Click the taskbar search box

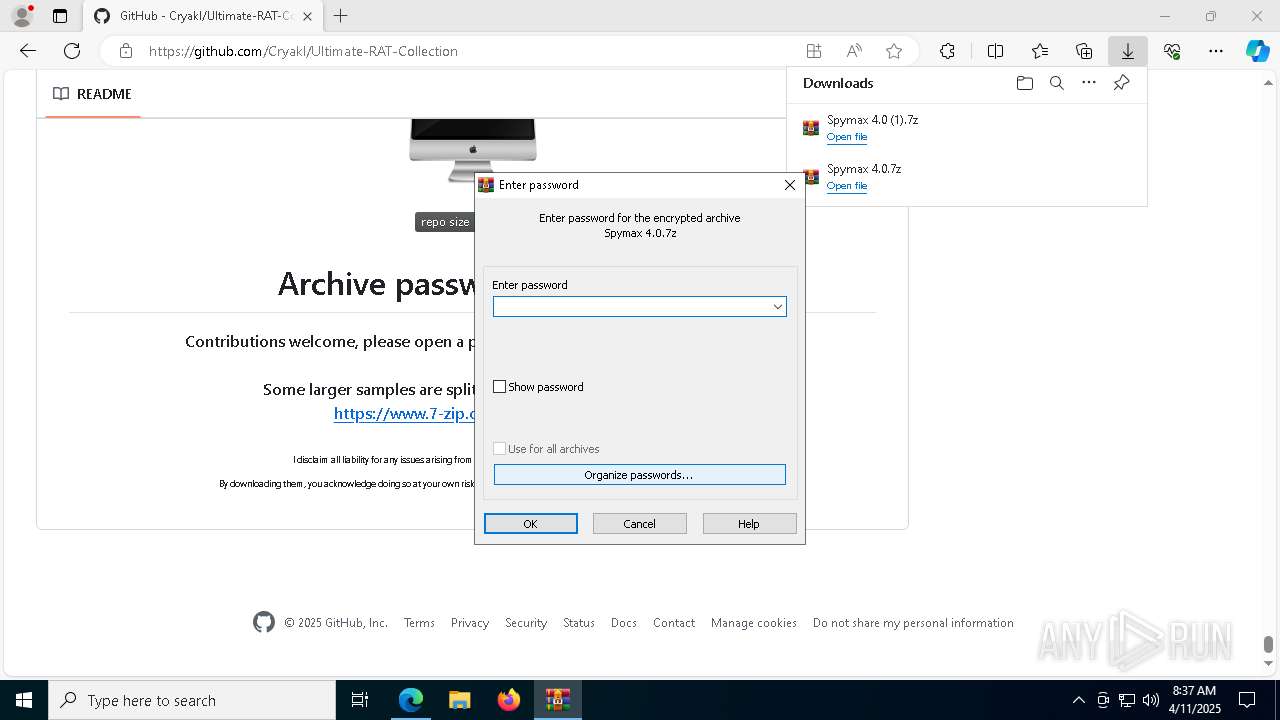192,700
